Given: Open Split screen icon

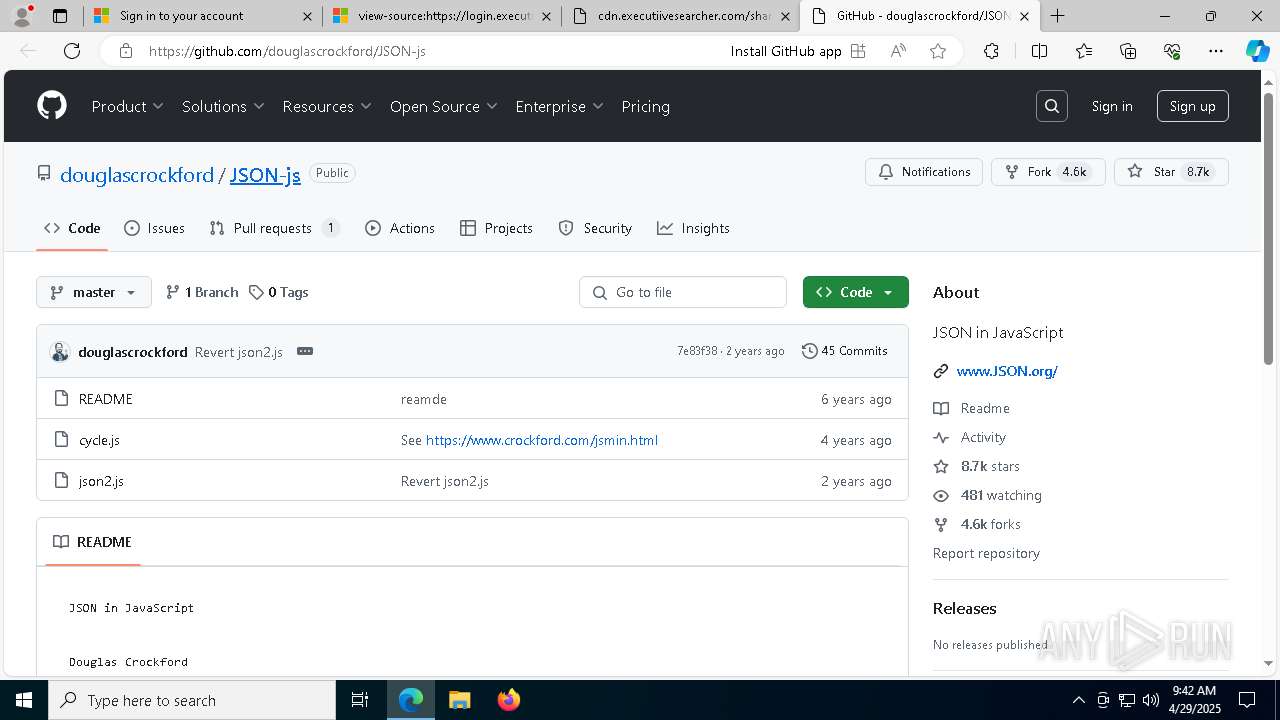Looking at the screenshot, I should 1039,51.
